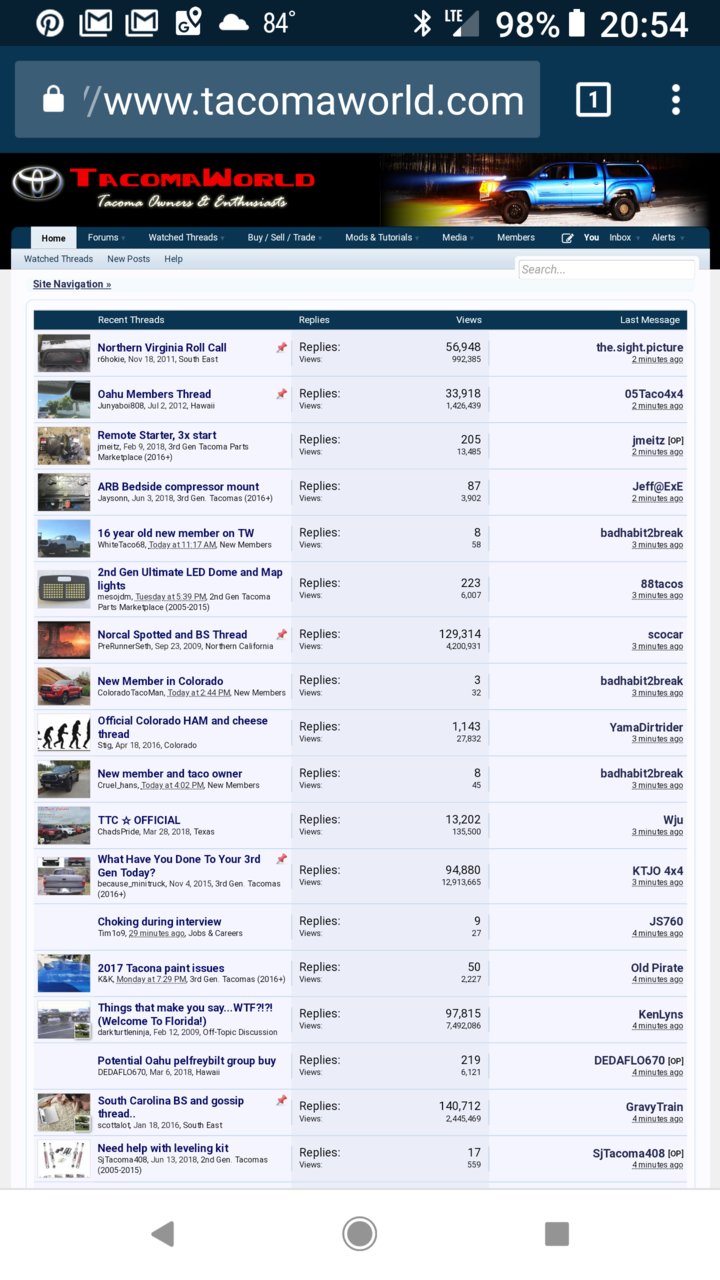Expand the Mods & Tutorials dropdown
The height and width of the screenshot is (1280, 720).
pyautogui.click(x=417, y=239)
